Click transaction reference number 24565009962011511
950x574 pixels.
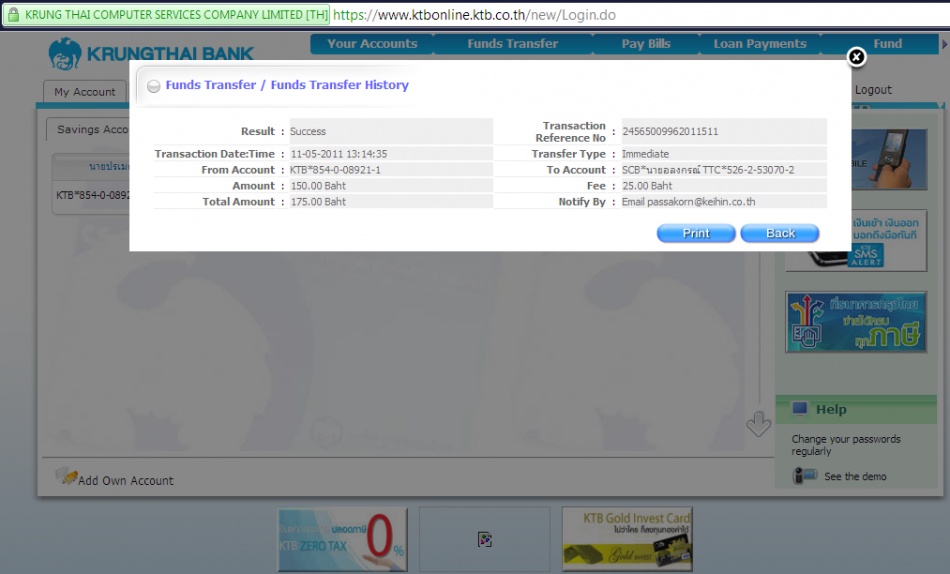(670, 132)
